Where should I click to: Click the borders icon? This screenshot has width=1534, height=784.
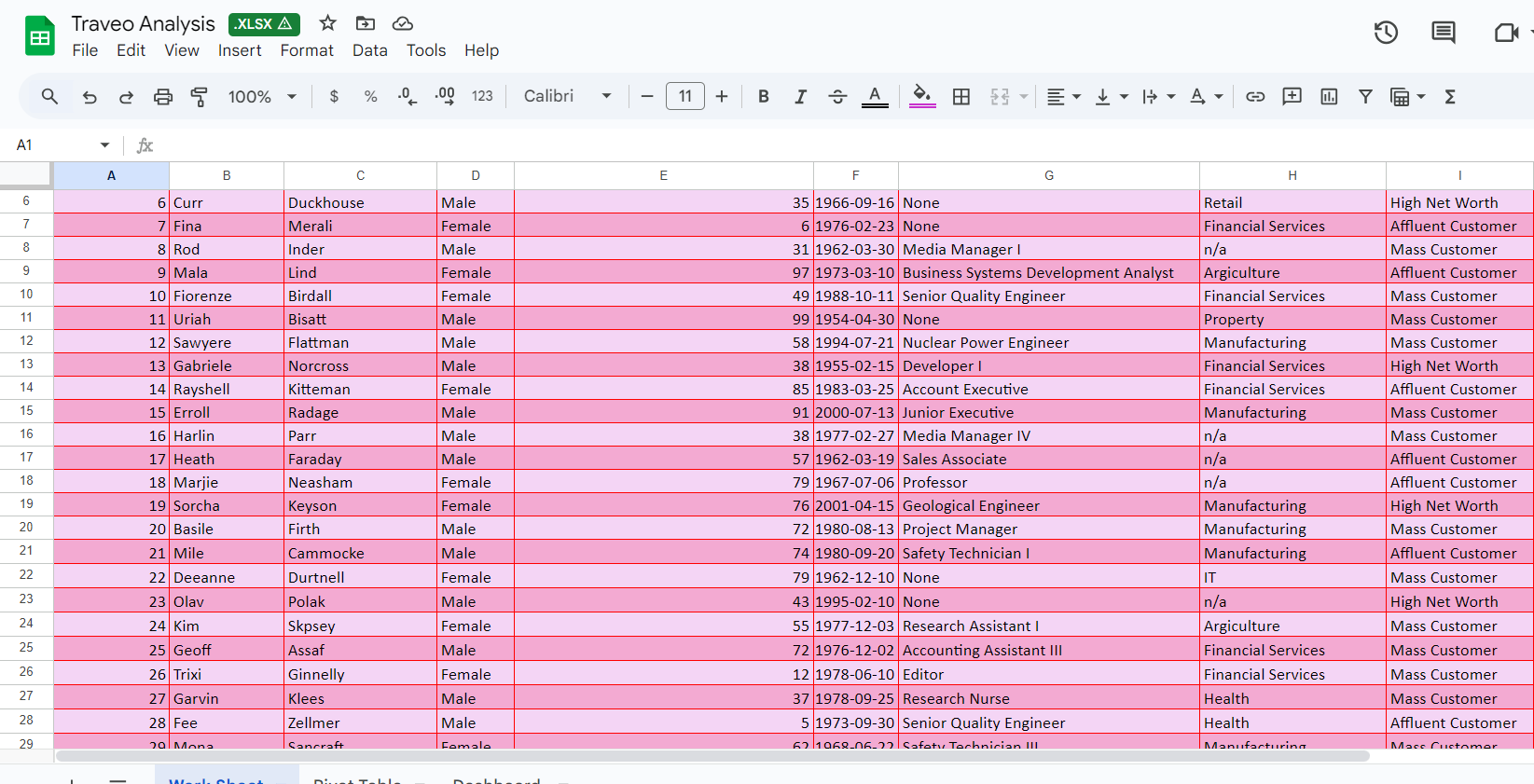tap(961, 96)
